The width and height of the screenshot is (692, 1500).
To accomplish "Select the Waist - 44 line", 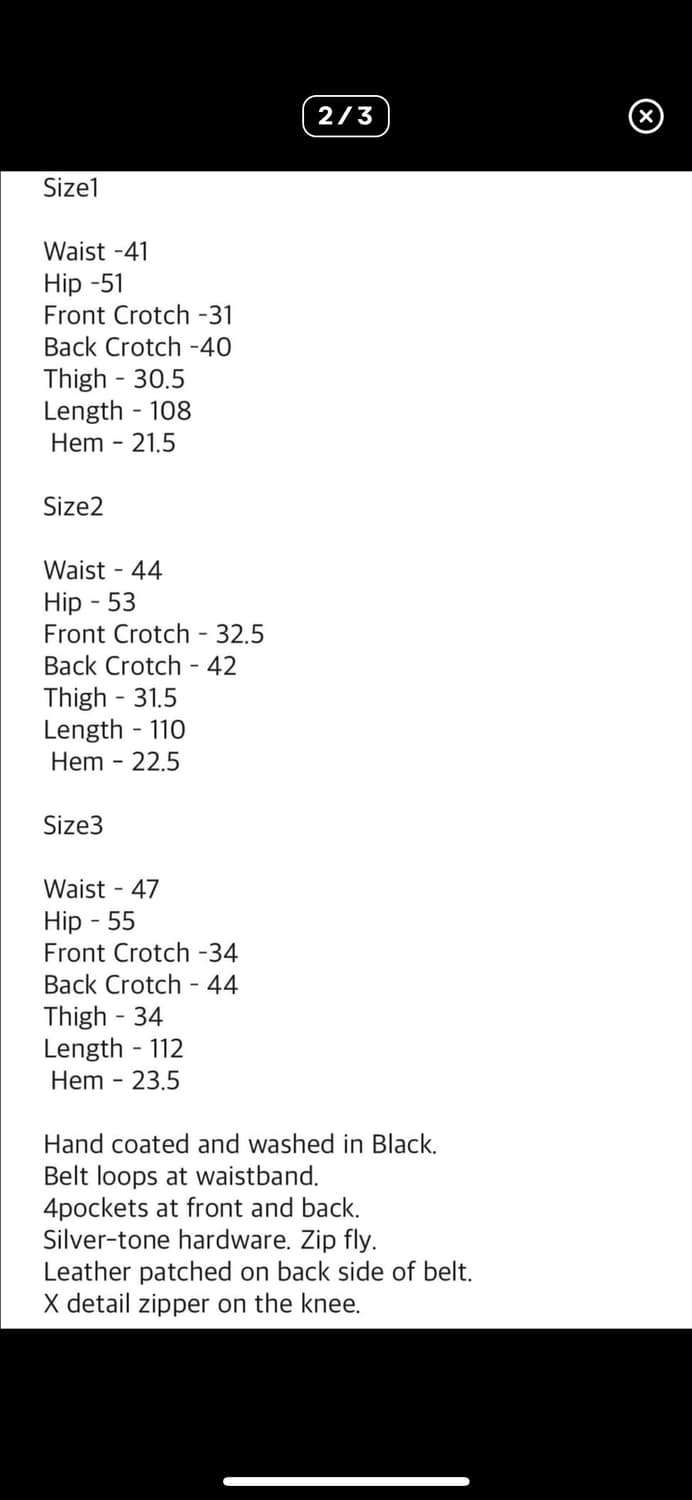I will [102, 570].
